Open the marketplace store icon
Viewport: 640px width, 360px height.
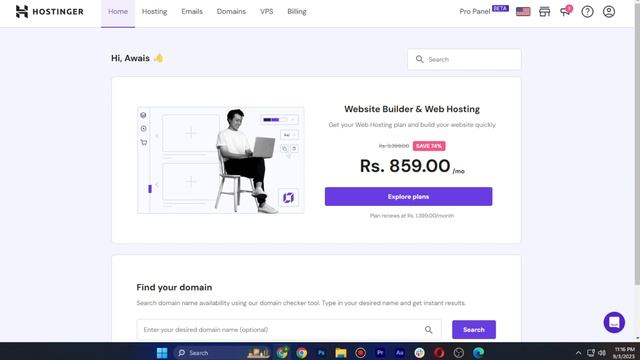click(x=544, y=11)
